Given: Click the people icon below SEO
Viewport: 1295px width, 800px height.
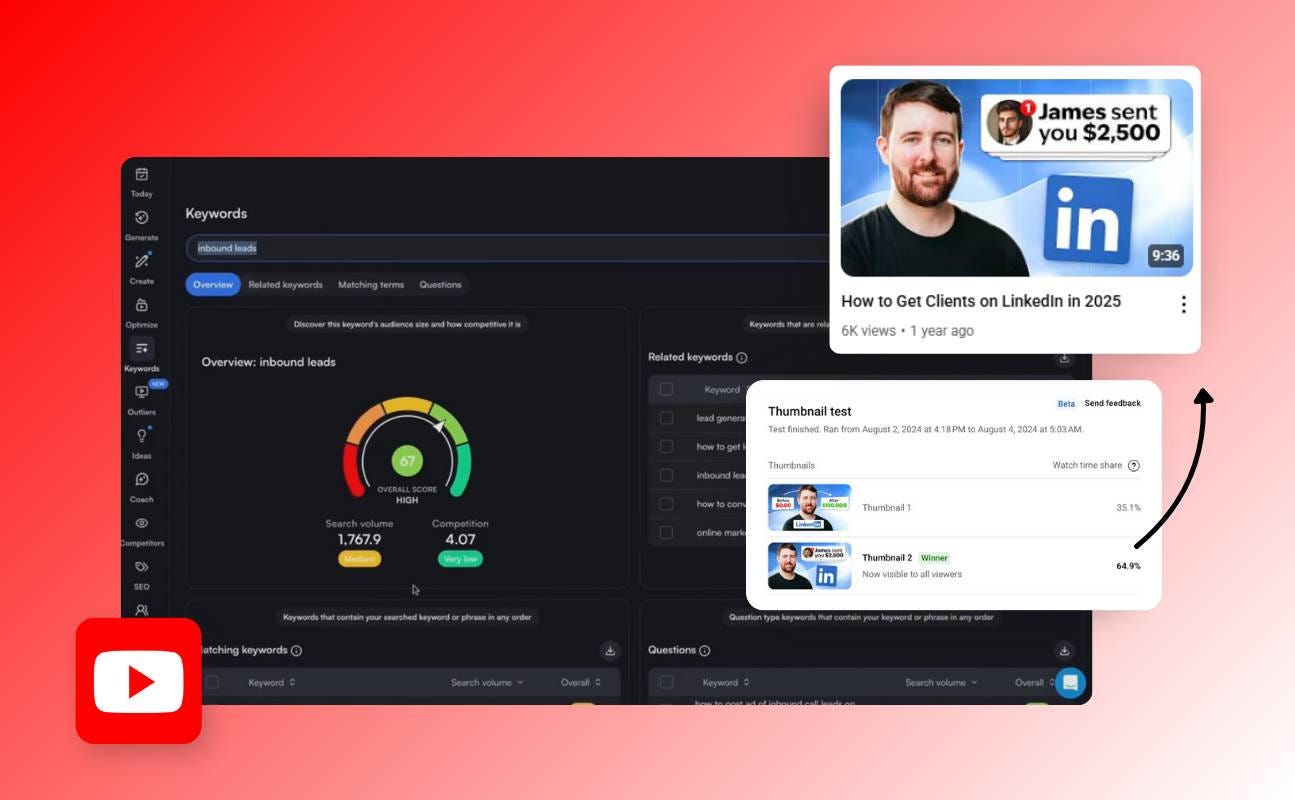Looking at the screenshot, I should 142,610.
